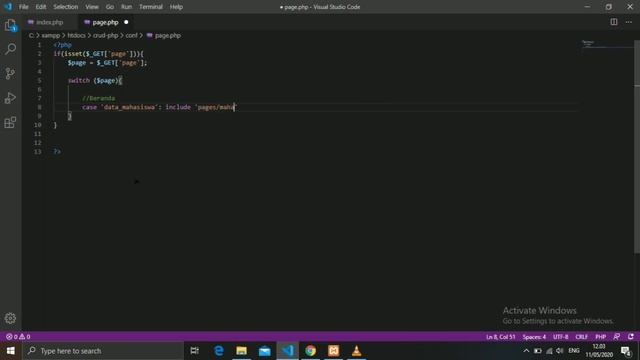Screen dimensions: 640x360
Task: Open the More Actions ellipsis menu
Action: [x=629, y=22]
